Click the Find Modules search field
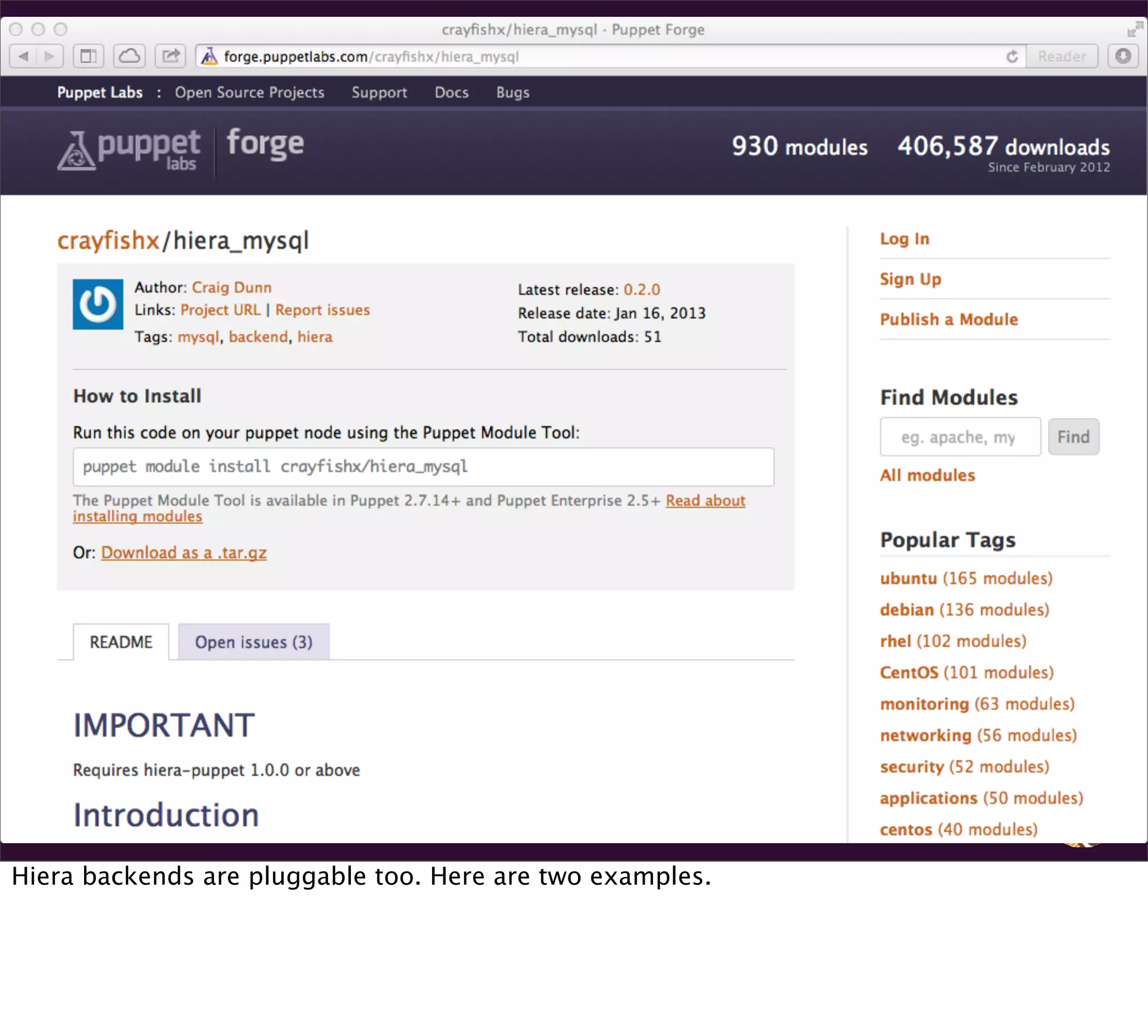The height and width of the screenshot is (1036, 1148). [960, 437]
